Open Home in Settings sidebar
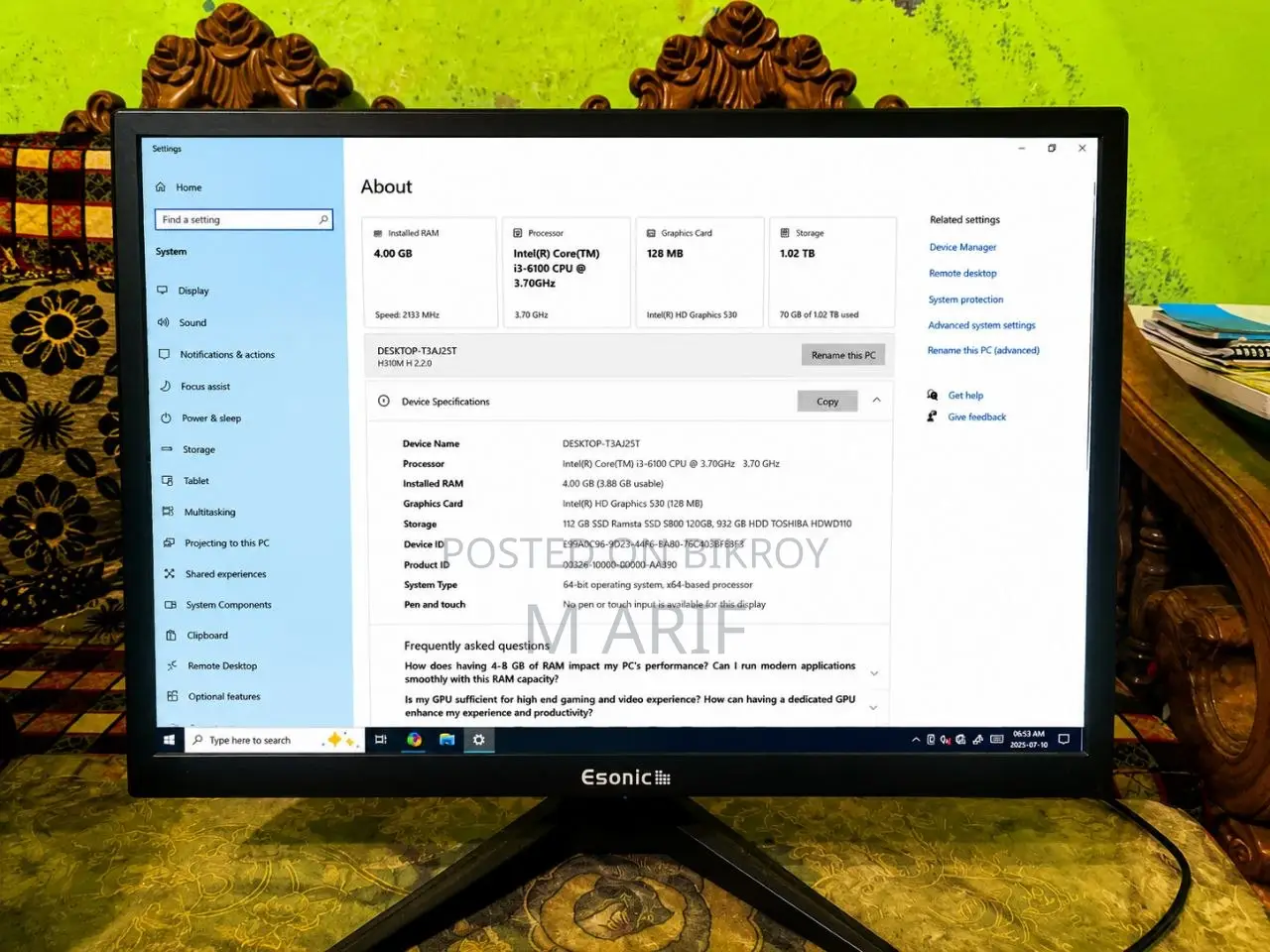Image resolution: width=1270 pixels, height=952 pixels. 179,187
